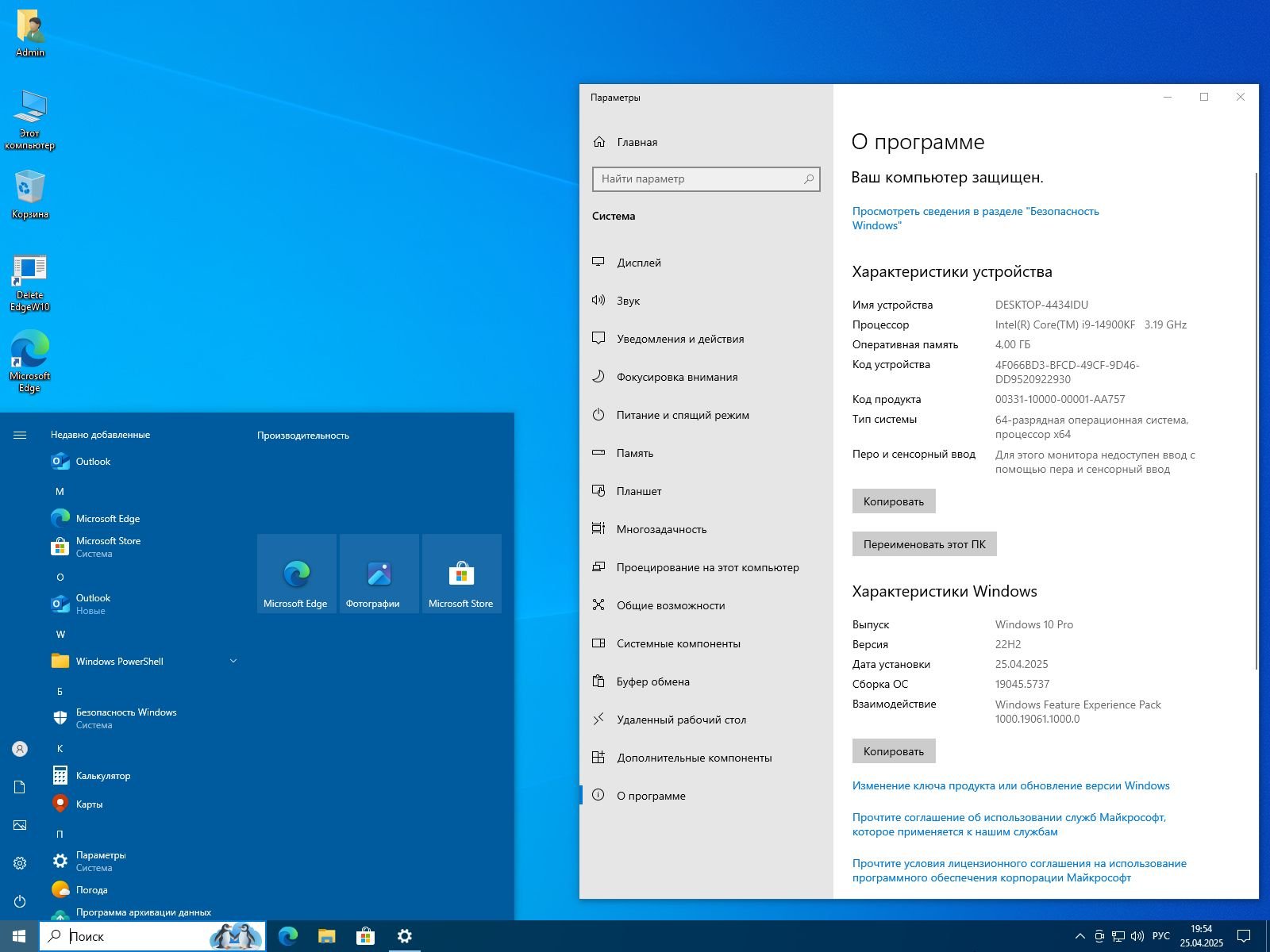Screen dimensions: 1270x952
Task: Open 'Погода' in the app list
Action: click(144, 889)
